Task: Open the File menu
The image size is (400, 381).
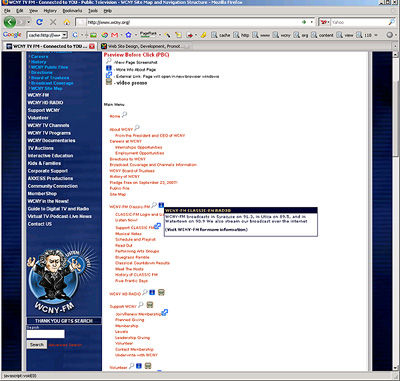Action: tap(7, 11)
